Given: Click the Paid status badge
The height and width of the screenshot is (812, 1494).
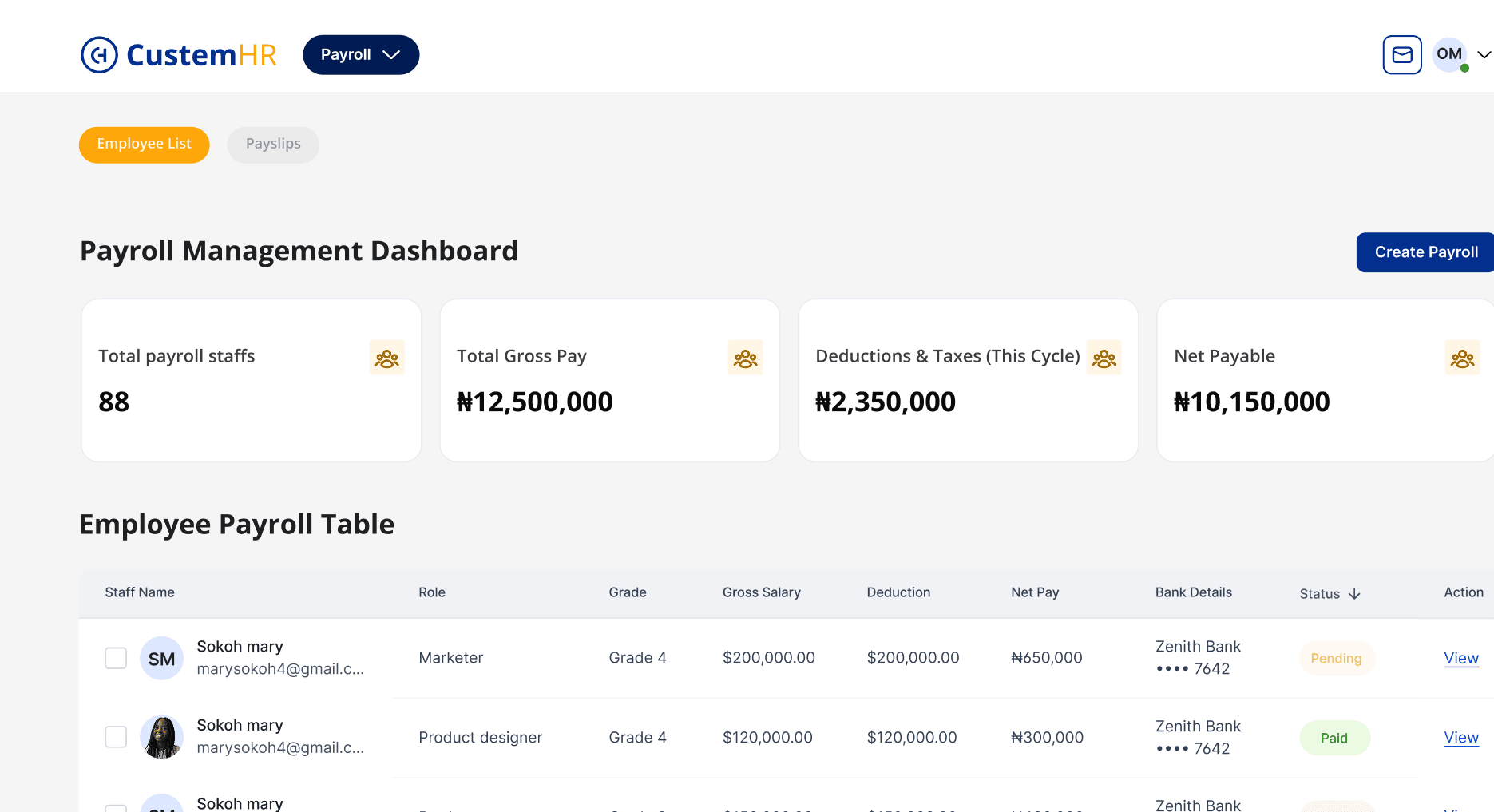Looking at the screenshot, I should point(1334,738).
